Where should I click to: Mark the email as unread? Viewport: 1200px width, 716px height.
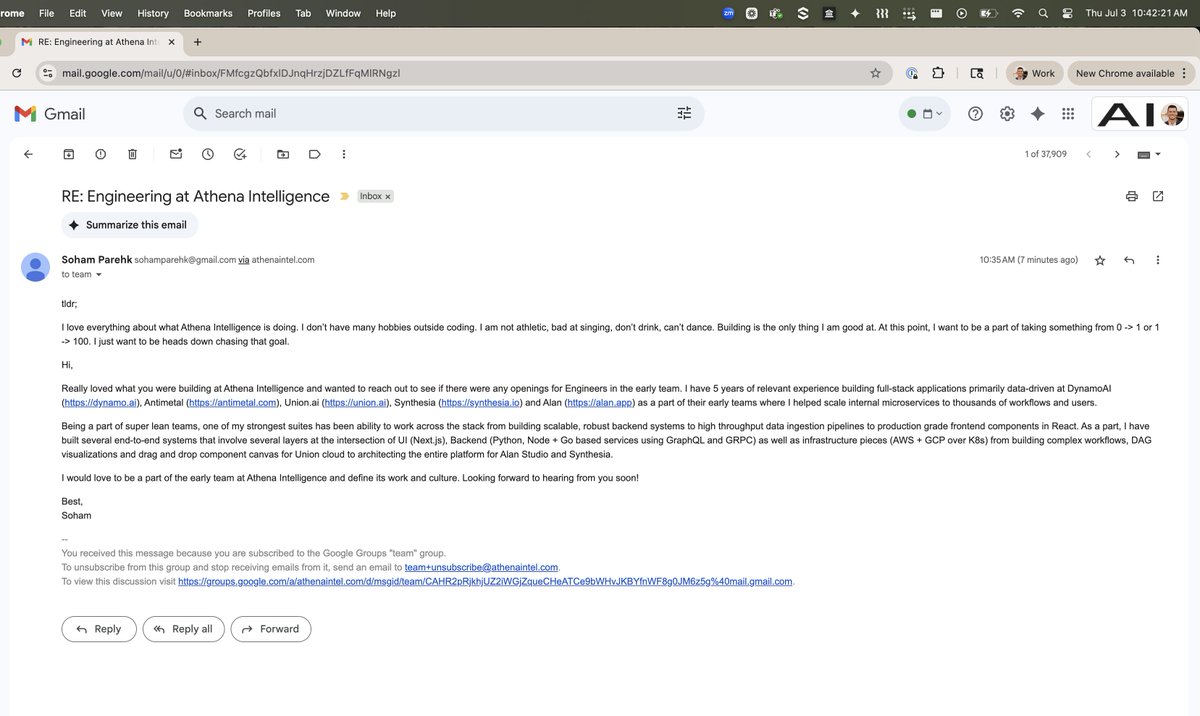coord(176,154)
